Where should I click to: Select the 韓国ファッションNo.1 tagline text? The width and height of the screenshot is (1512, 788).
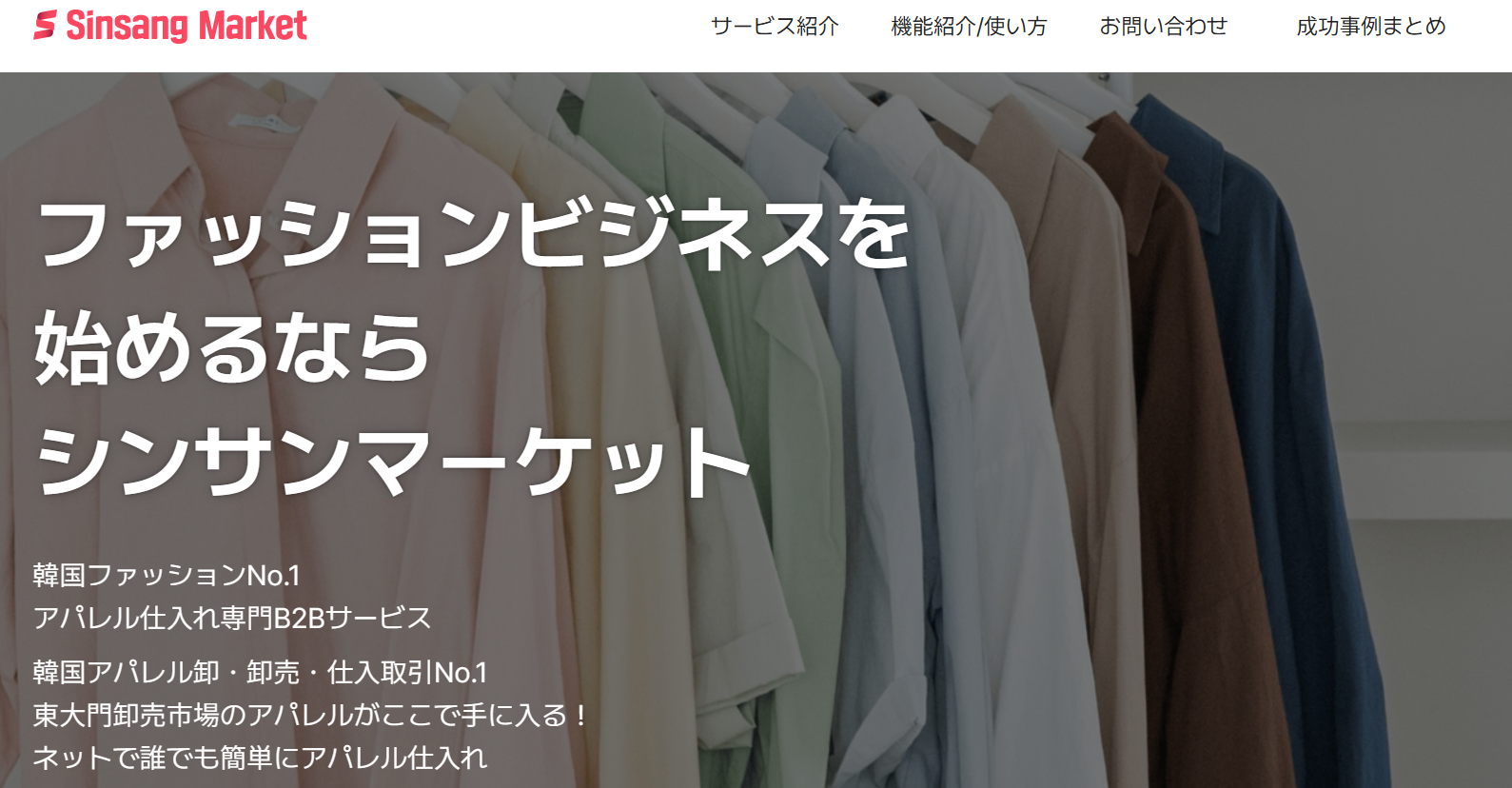(167, 576)
